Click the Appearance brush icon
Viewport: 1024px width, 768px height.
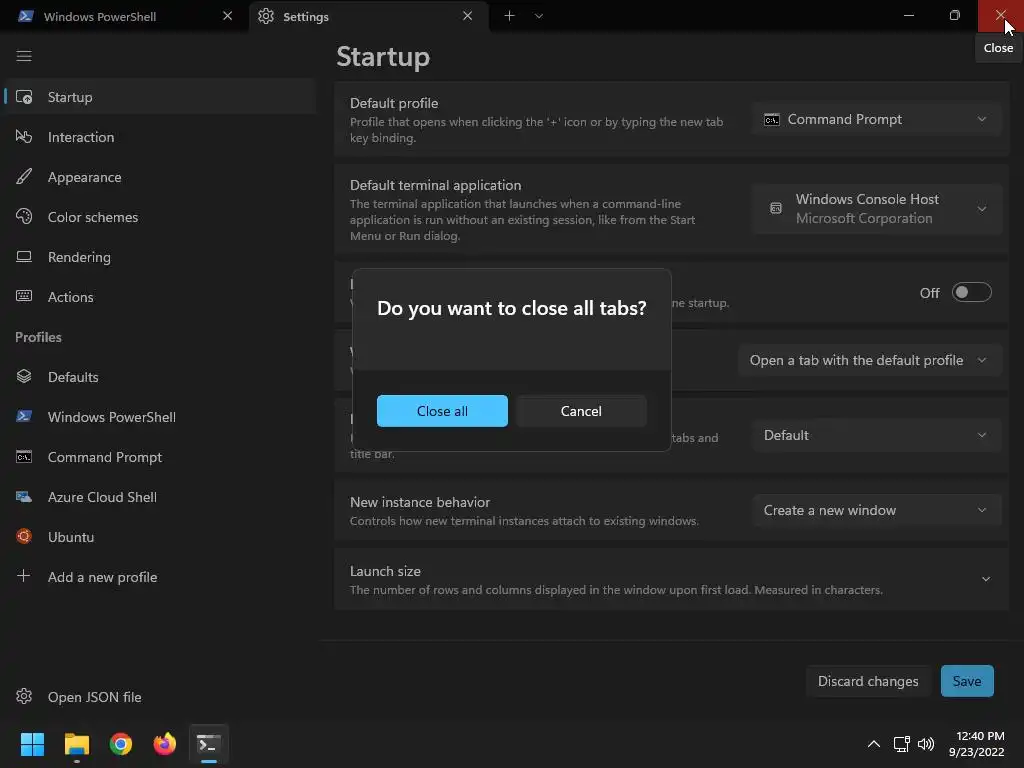[x=24, y=177]
